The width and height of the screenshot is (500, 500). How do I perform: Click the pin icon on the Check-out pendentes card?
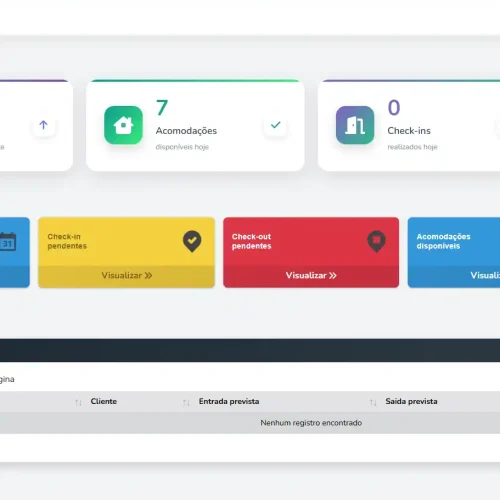377,241
